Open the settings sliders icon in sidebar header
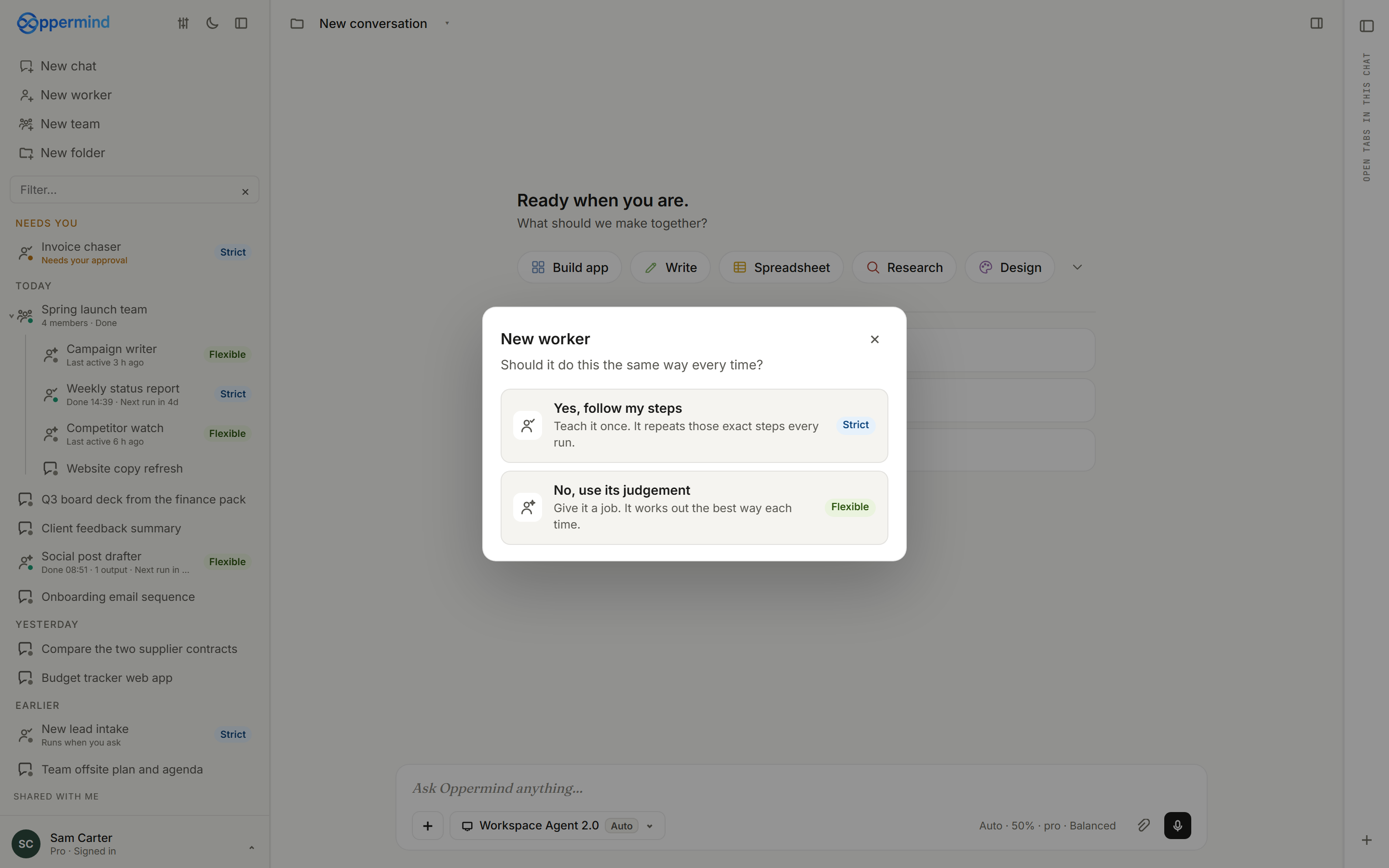The image size is (1389, 868). pyautogui.click(x=183, y=24)
